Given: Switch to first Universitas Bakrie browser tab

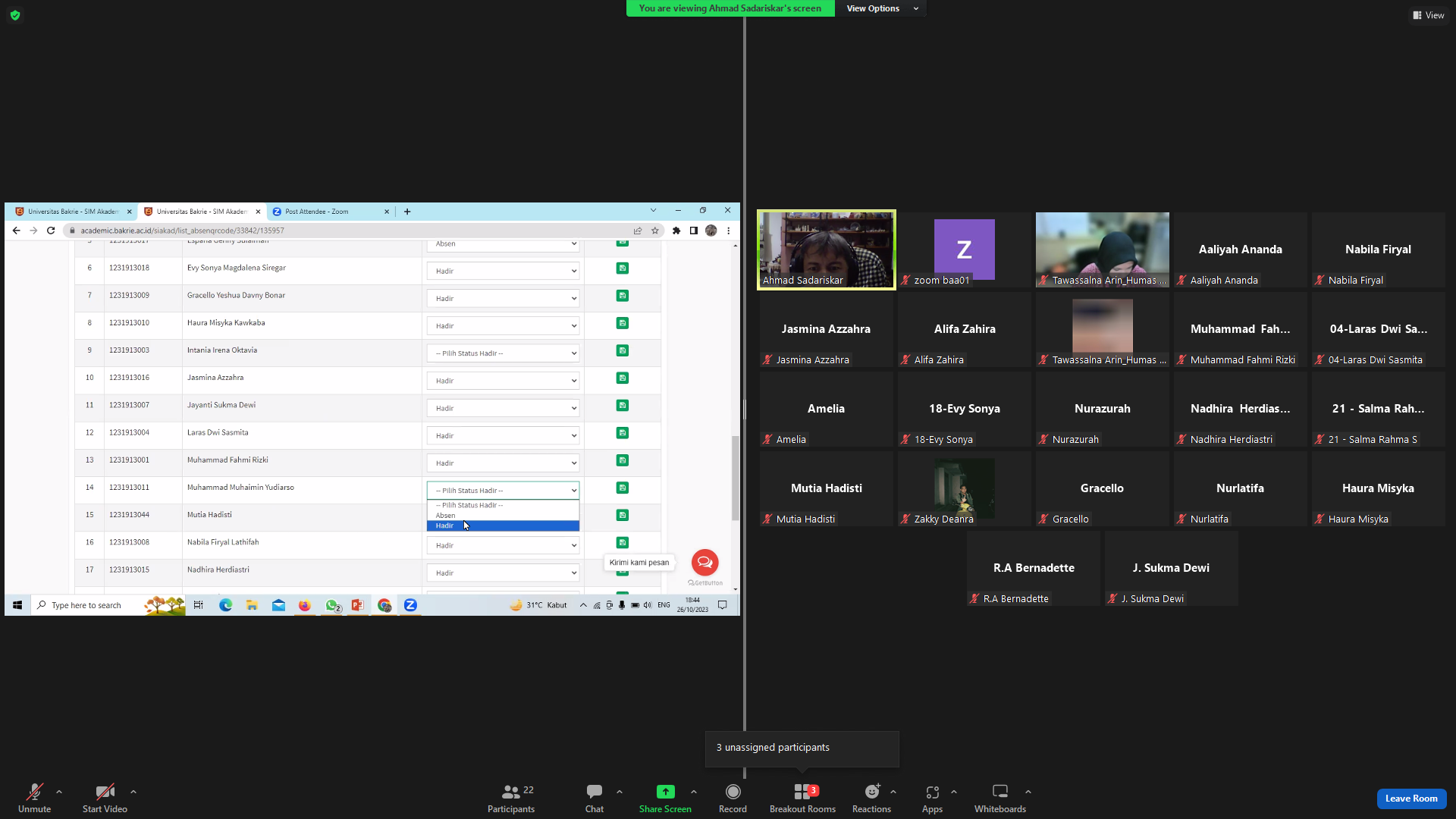Looking at the screenshot, I should pos(72,212).
